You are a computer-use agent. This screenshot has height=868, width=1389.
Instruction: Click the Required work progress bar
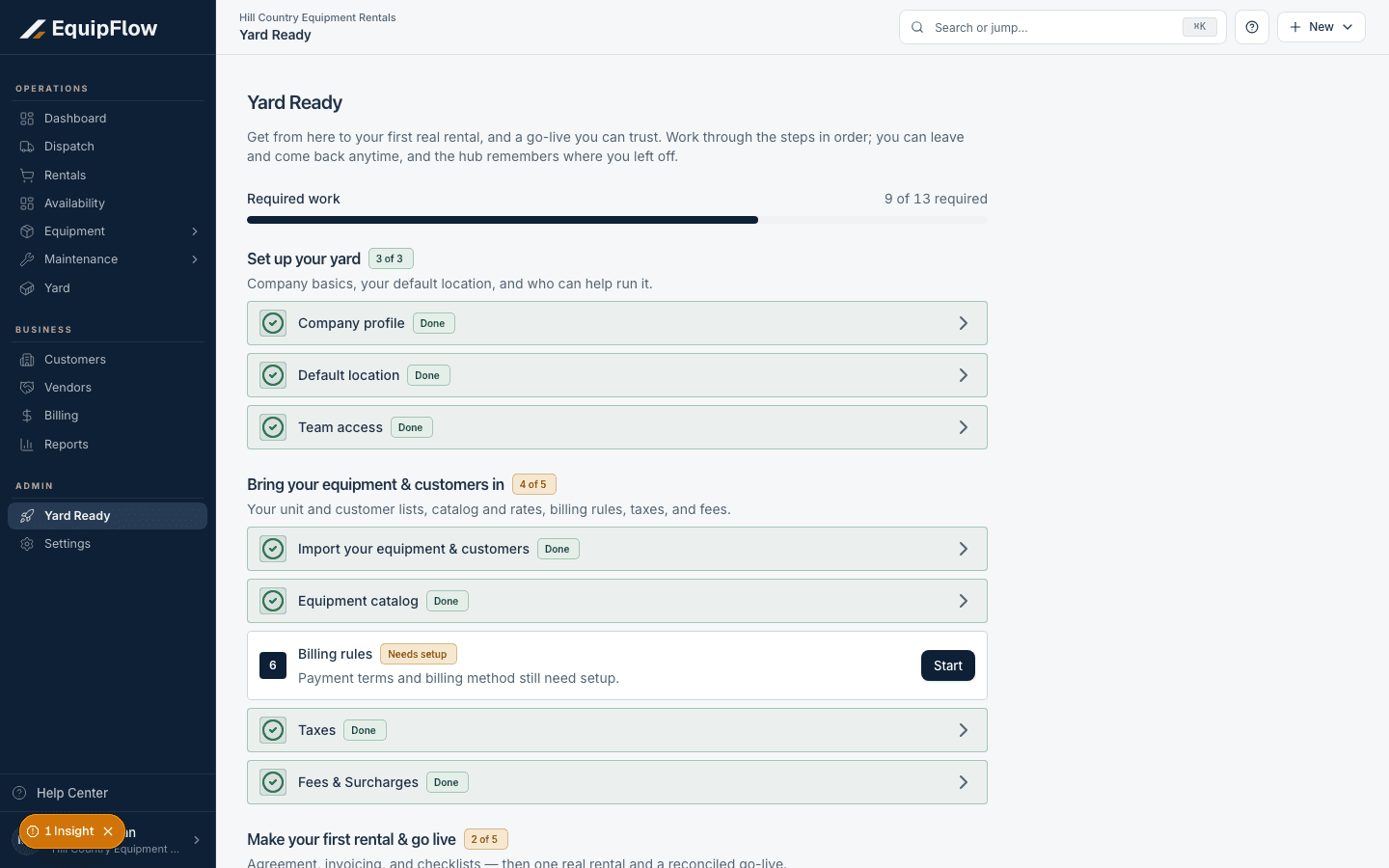pyautogui.click(x=617, y=220)
